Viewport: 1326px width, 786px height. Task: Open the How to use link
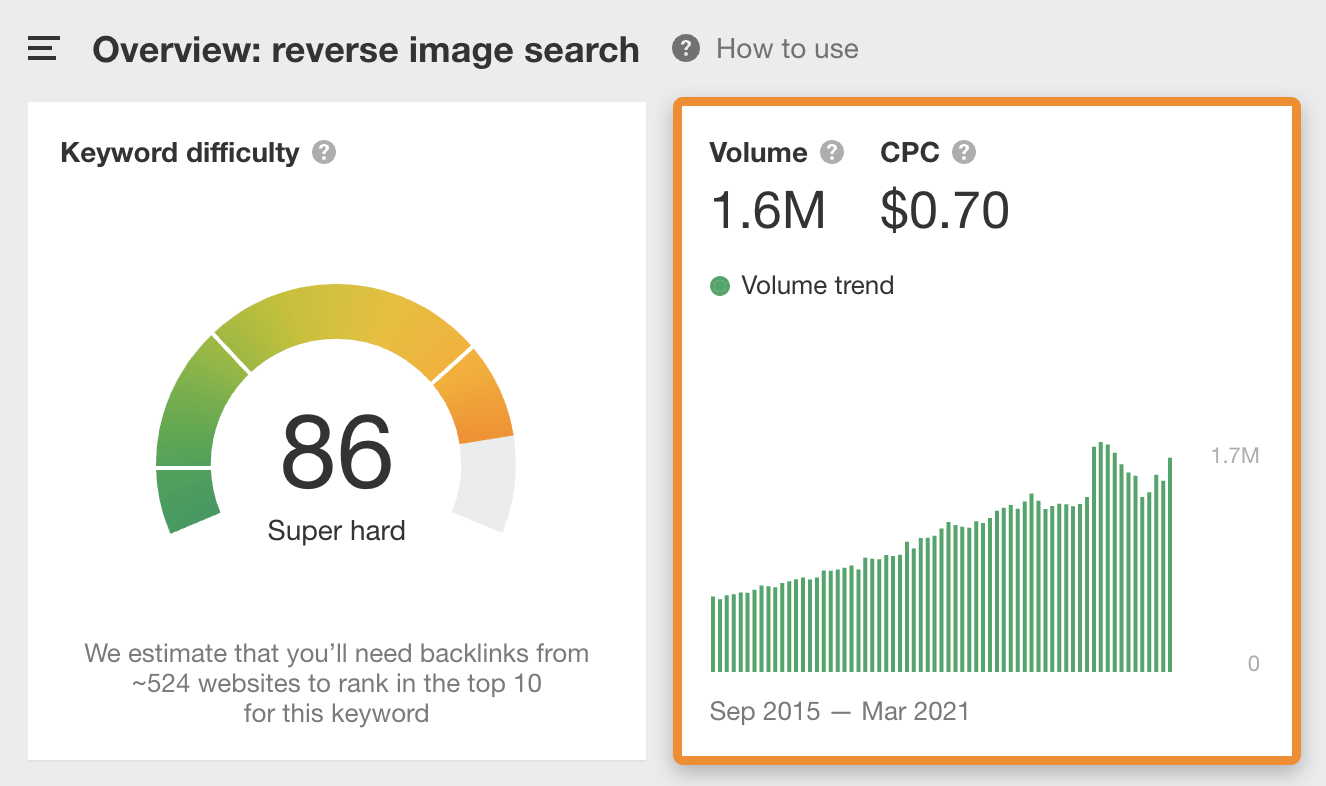(x=787, y=49)
